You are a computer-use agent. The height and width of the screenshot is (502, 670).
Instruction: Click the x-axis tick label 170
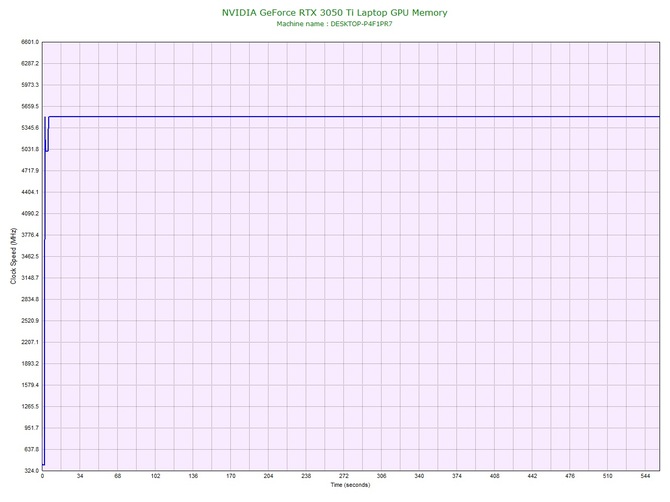coord(231,476)
